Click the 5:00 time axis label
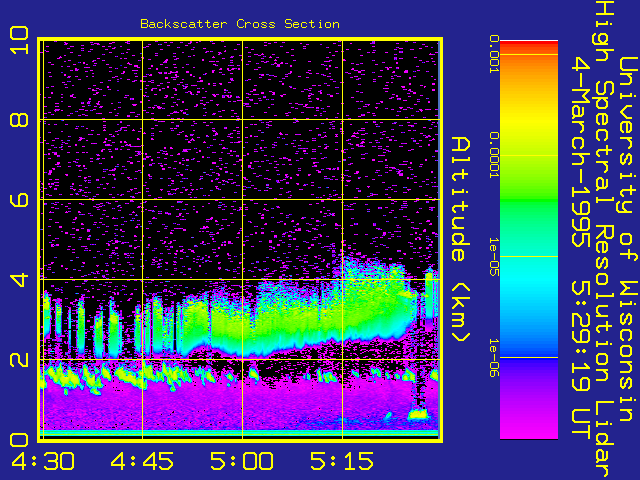Image resolution: width=640 pixels, height=480 pixels. 242,461
